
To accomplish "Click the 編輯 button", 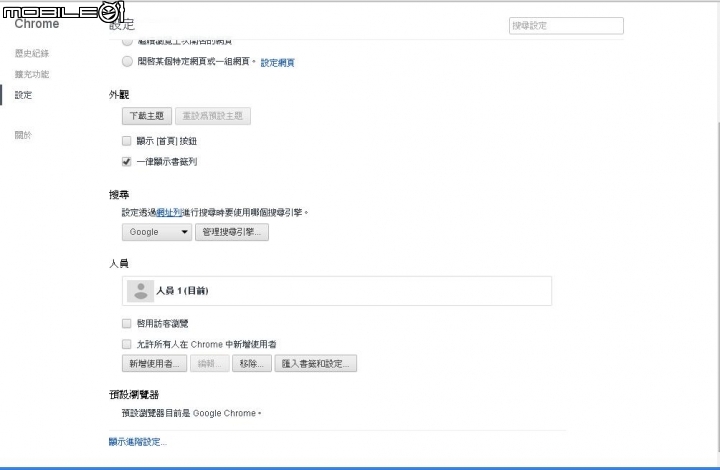I will click(x=209, y=364).
